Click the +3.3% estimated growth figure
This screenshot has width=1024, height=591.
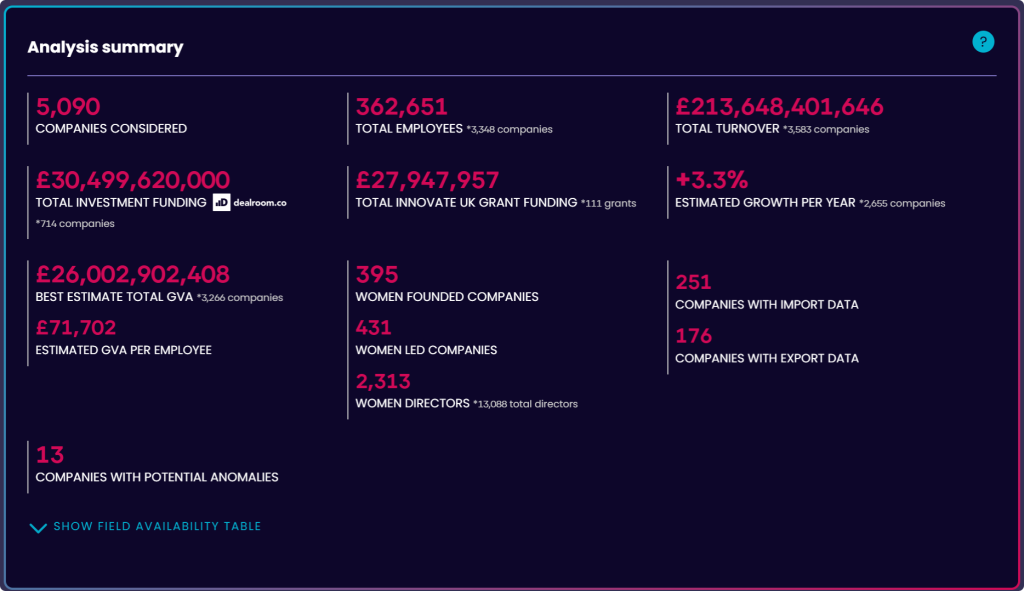711,180
